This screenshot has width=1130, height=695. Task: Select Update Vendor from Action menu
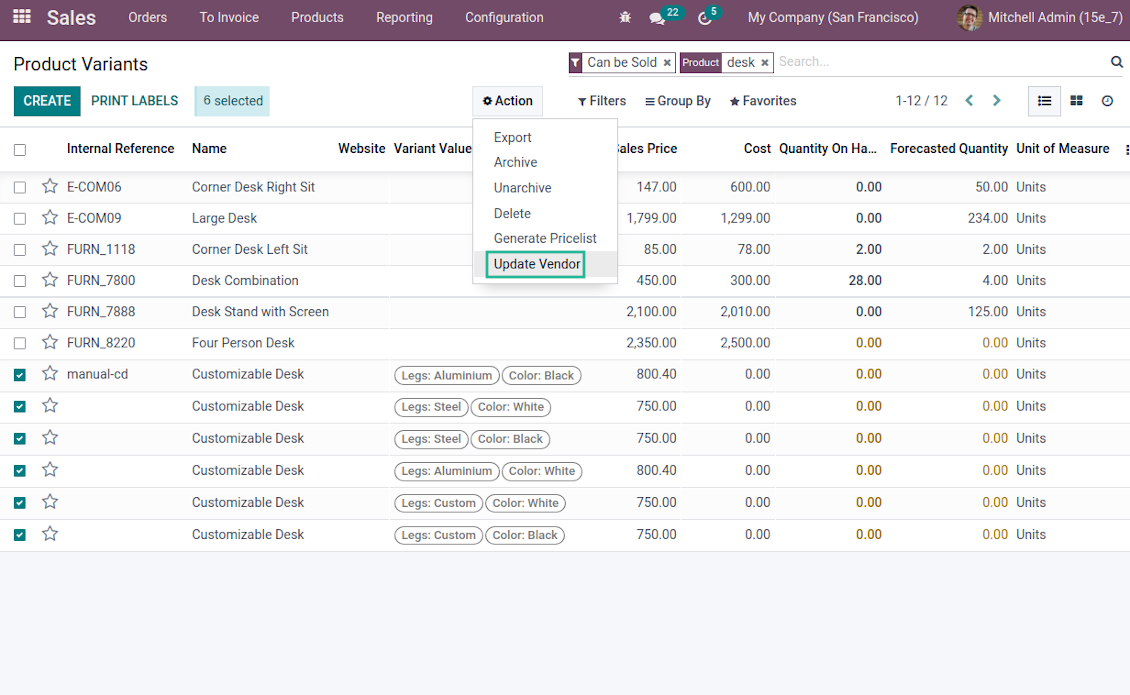(536, 264)
